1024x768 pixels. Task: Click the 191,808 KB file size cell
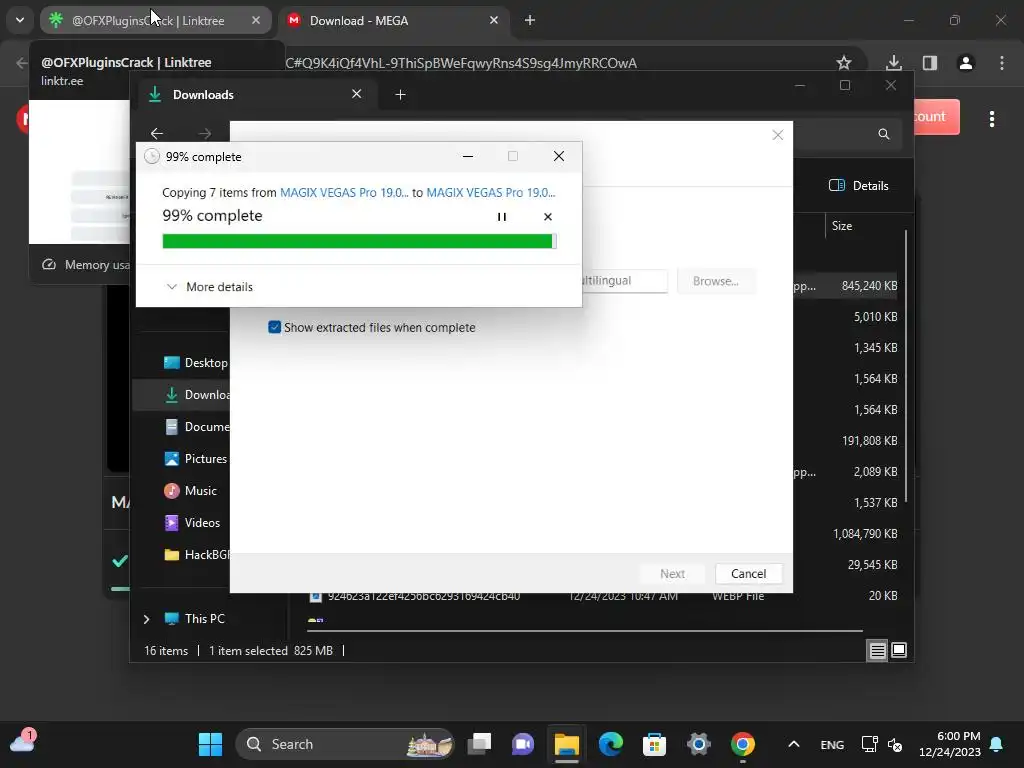click(x=869, y=441)
